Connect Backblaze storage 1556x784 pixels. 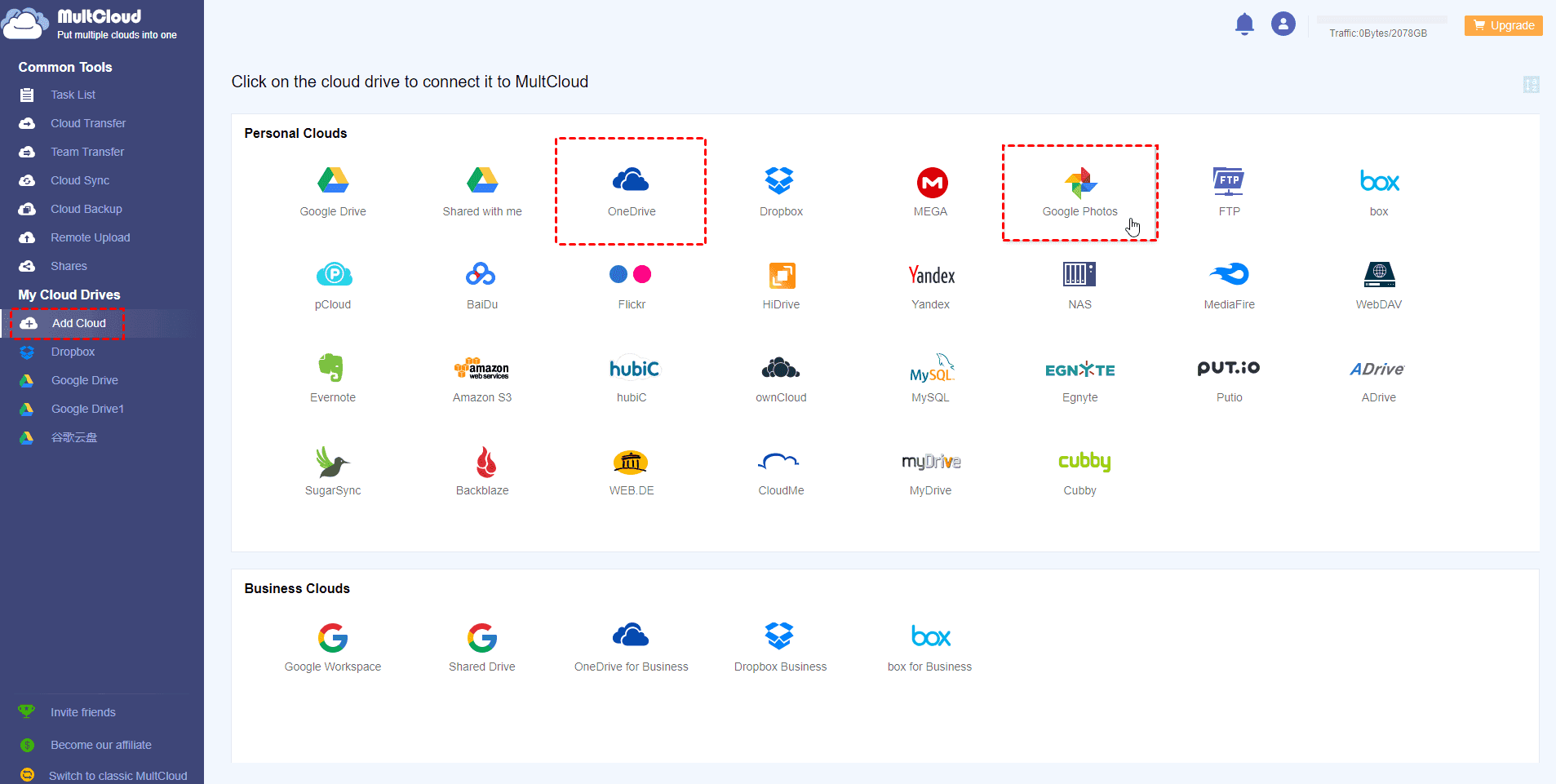pyautogui.click(x=482, y=472)
